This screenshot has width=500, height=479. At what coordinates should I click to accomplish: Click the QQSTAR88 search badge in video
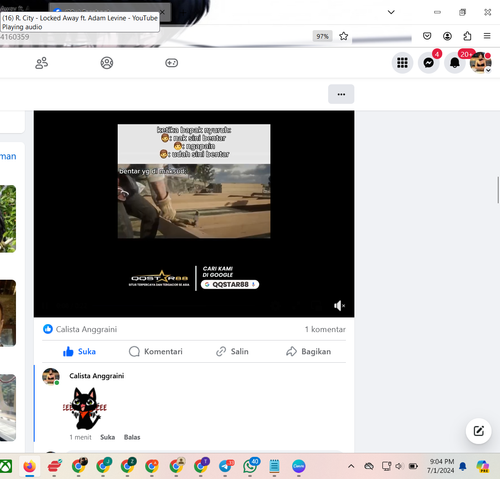click(x=230, y=284)
